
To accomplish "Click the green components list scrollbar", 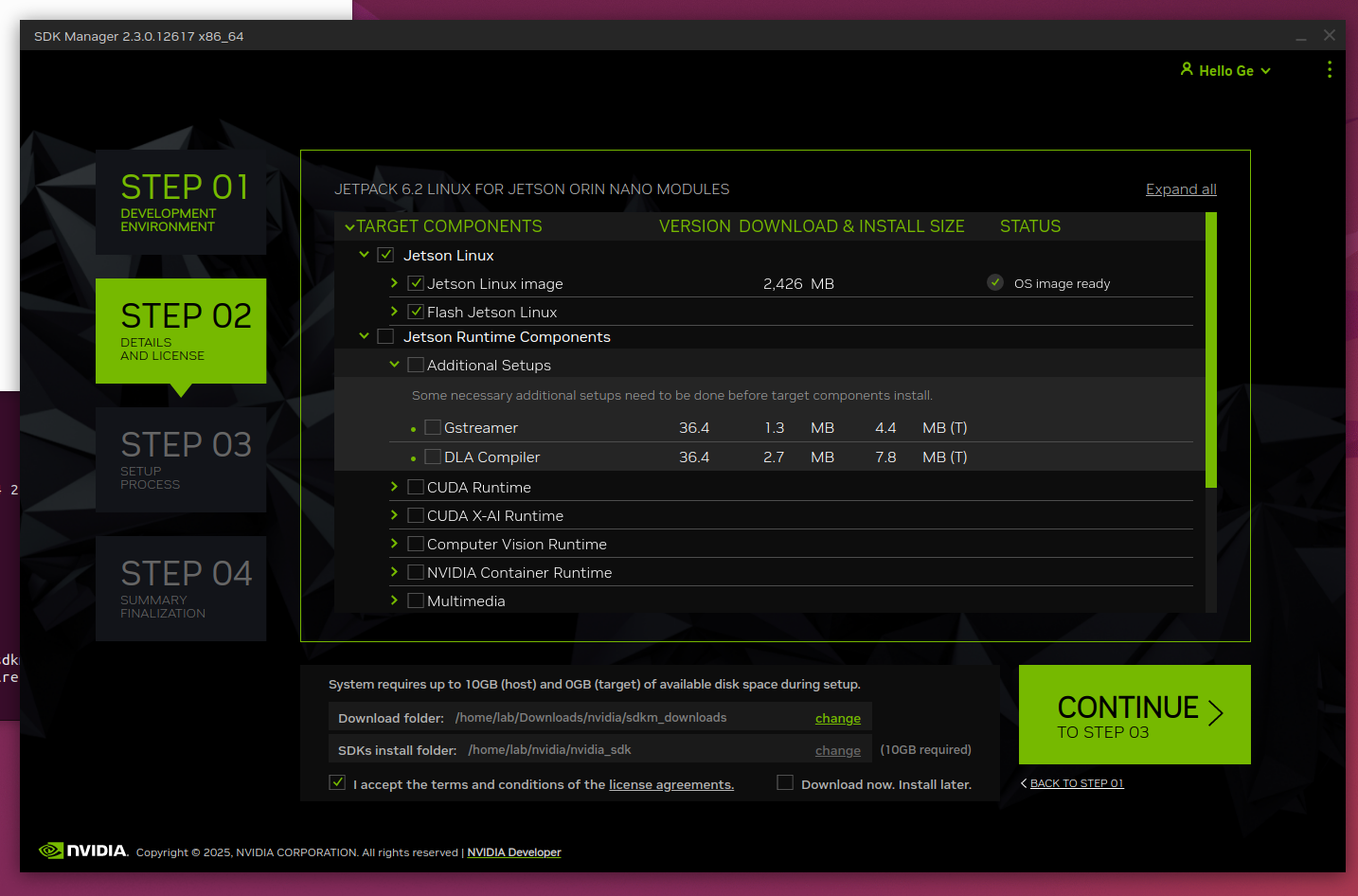I will [x=1210, y=349].
